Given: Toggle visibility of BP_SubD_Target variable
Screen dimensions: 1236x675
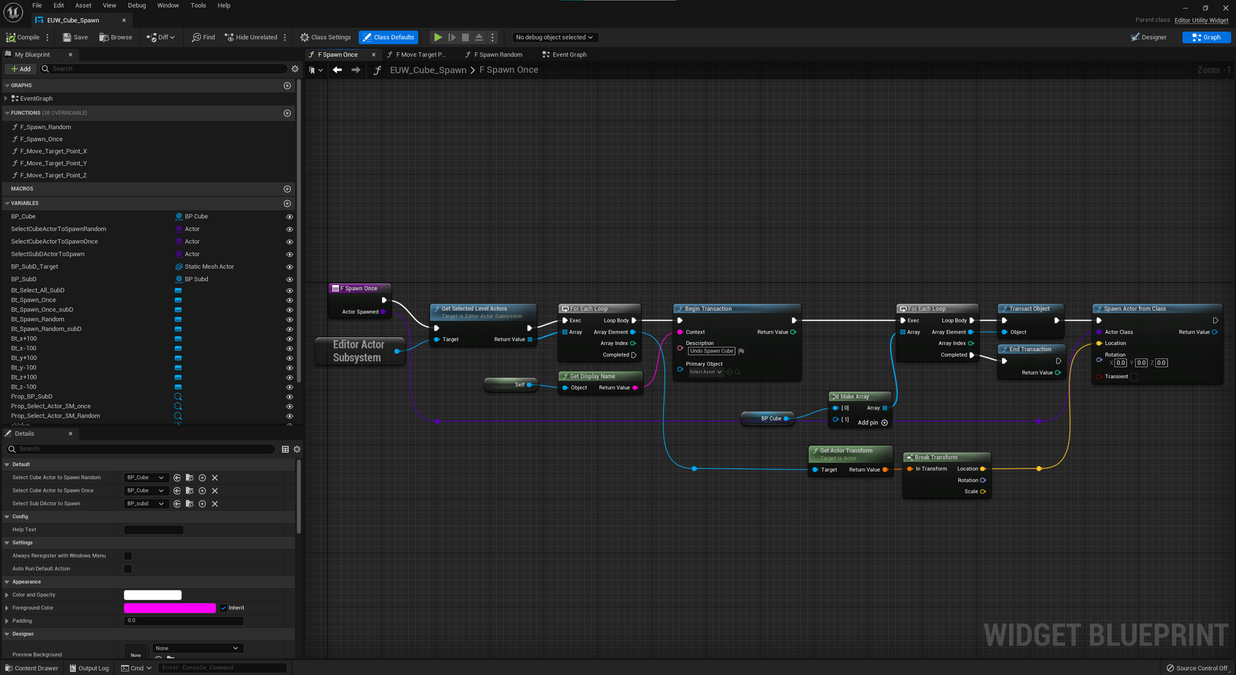Looking at the screenshot, I should [290, 267].
